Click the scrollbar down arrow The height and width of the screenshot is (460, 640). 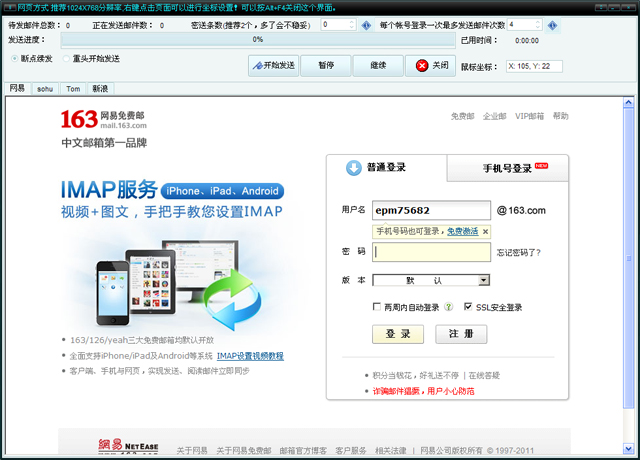[x=629, y=449]
